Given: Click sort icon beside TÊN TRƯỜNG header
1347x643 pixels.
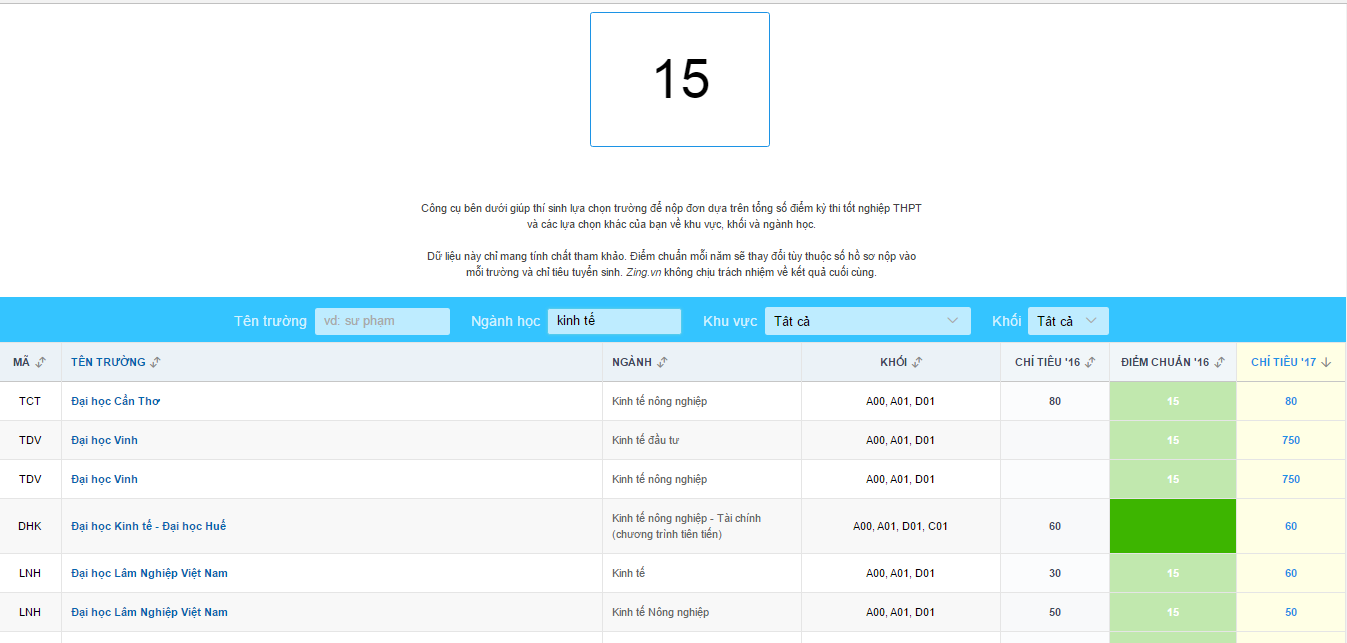Looking at the screenshot, I should pyautogui.click(x=155, y=362).
